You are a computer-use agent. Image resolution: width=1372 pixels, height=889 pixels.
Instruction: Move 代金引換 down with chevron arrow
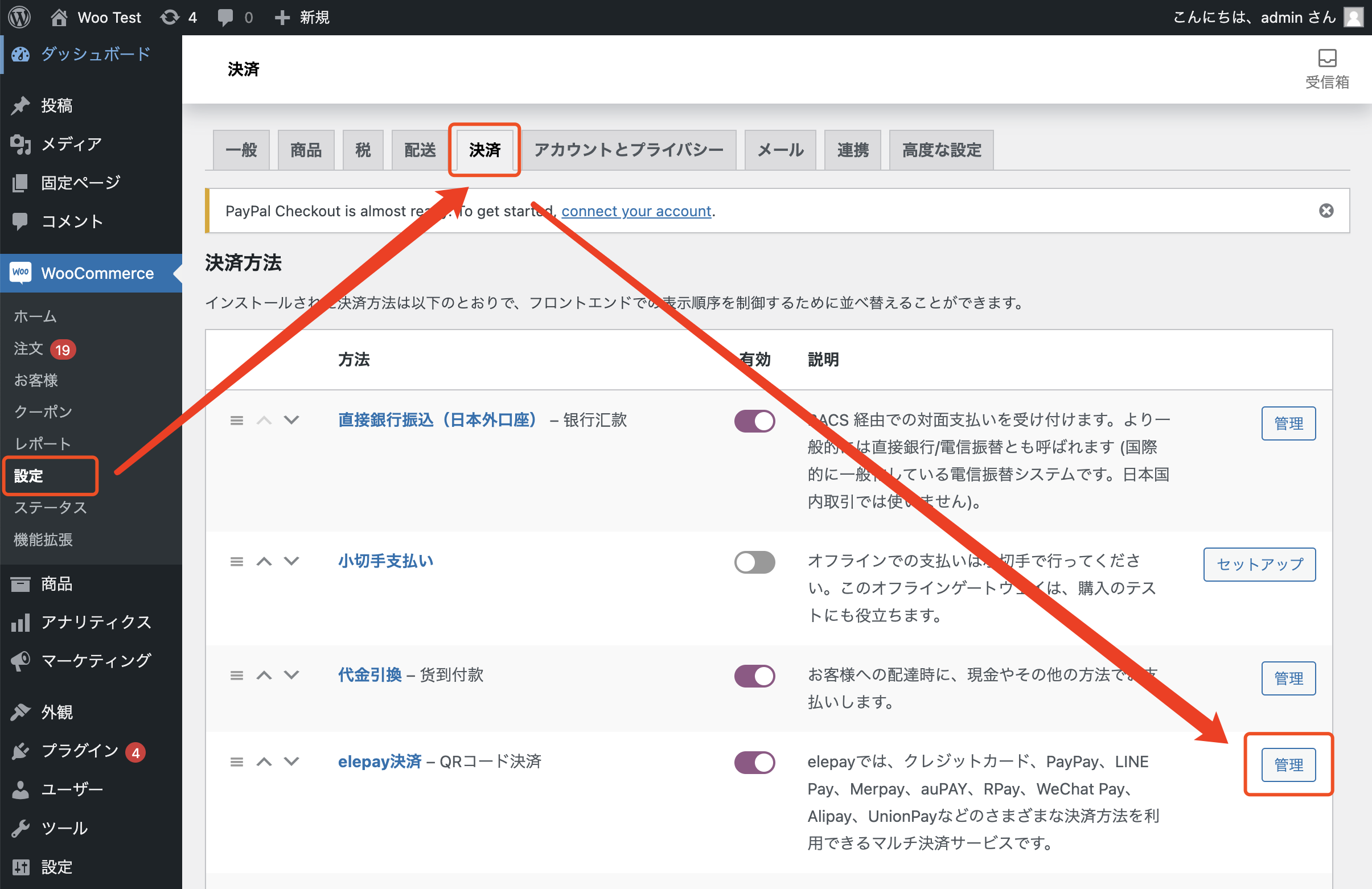(291, 674)
